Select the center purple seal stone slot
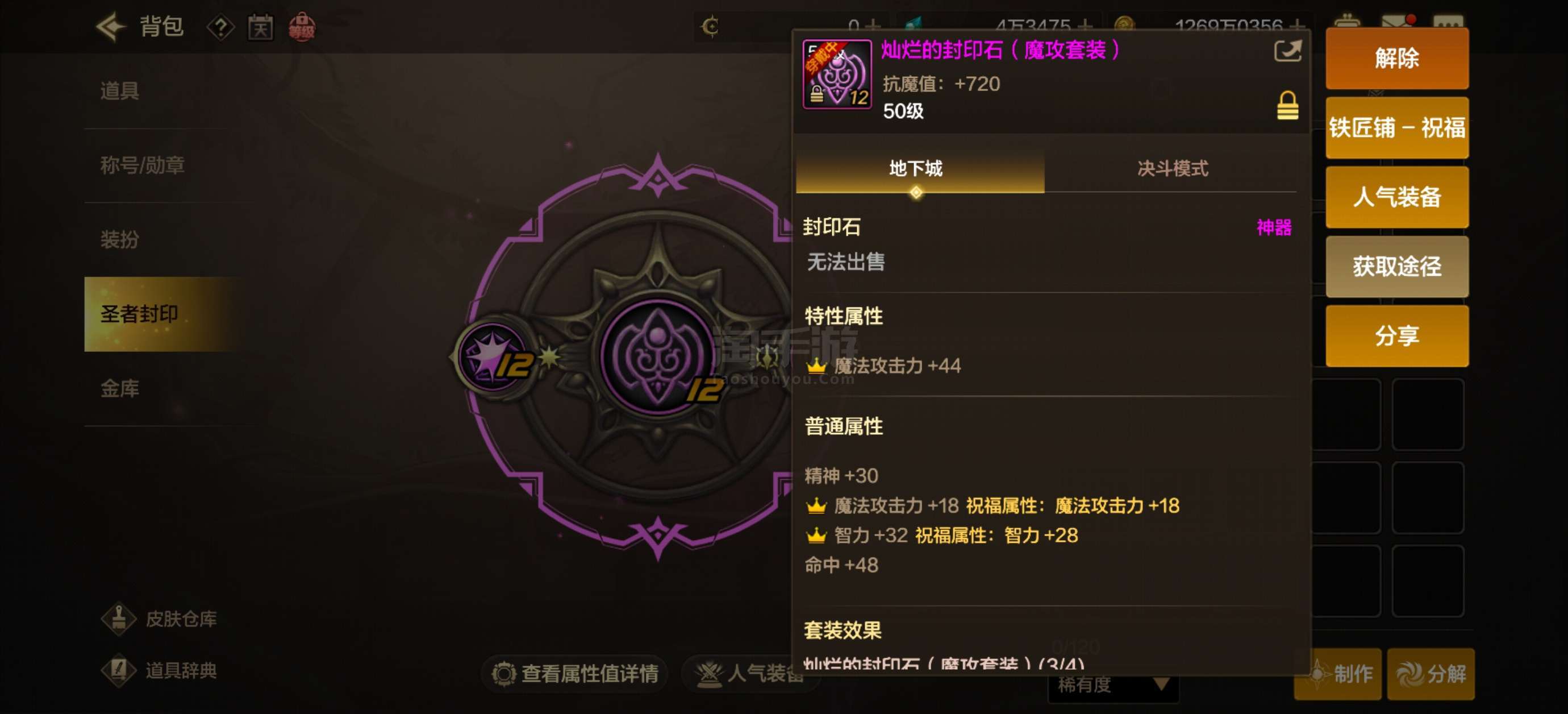The width and height of the screenshot is (1568, 714). (x=658, y=357)
